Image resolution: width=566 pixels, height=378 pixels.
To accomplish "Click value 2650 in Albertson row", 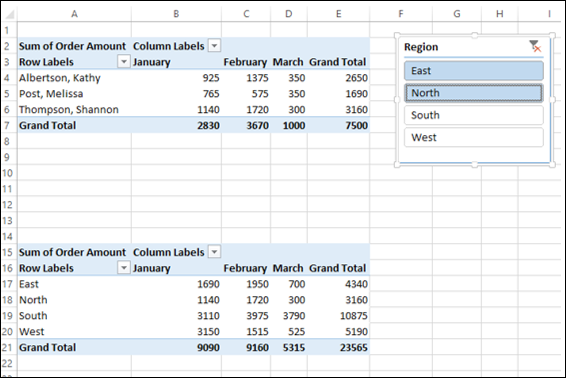I will 356,78.
